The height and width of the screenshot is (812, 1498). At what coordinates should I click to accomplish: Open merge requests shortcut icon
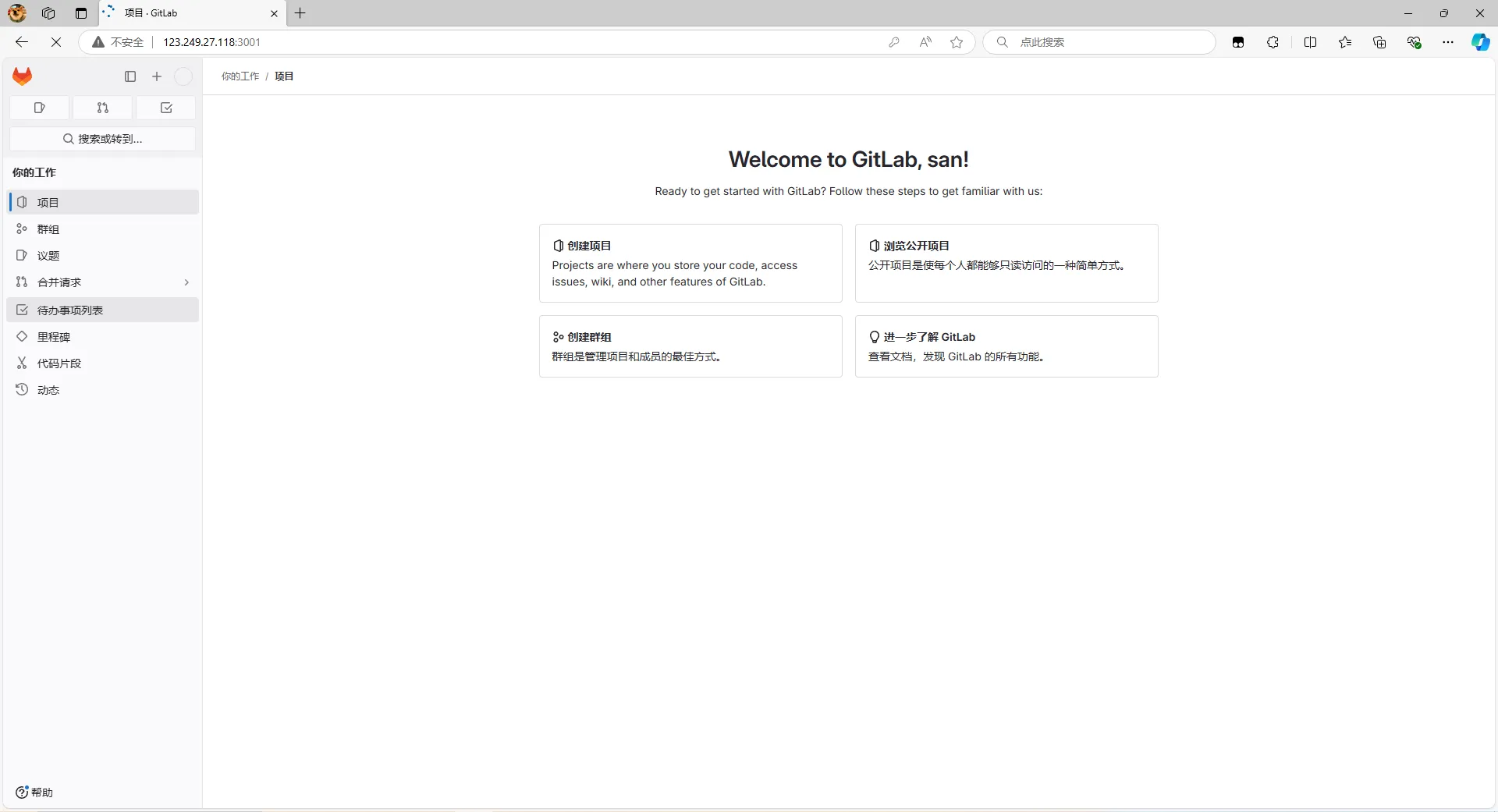click(x=103, y=108)
